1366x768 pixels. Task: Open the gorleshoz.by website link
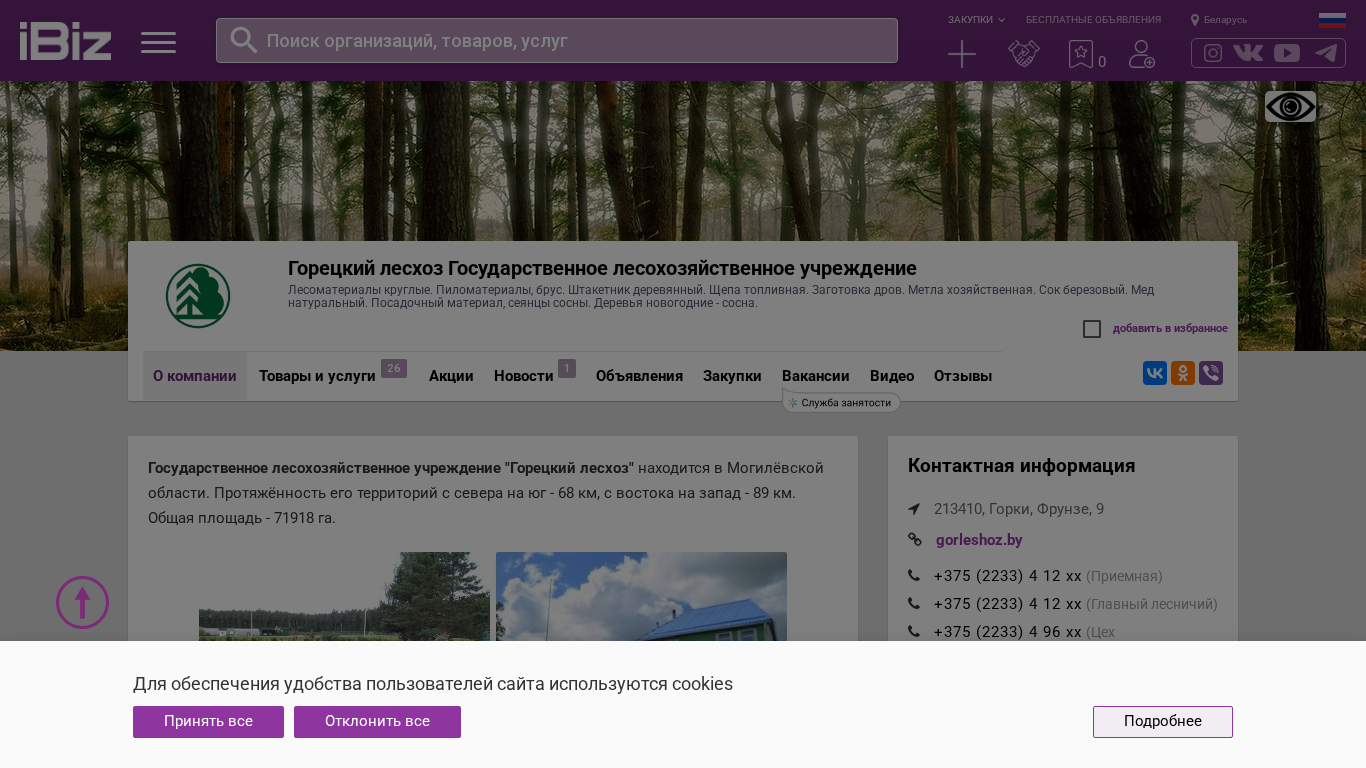[978, 540]
